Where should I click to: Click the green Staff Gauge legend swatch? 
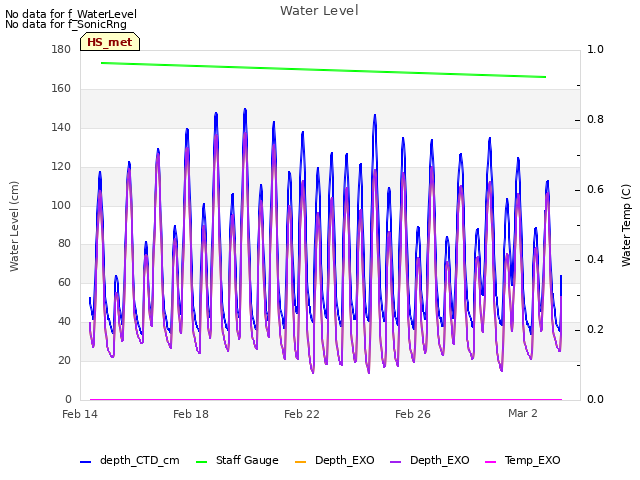[x=201, y=462]
